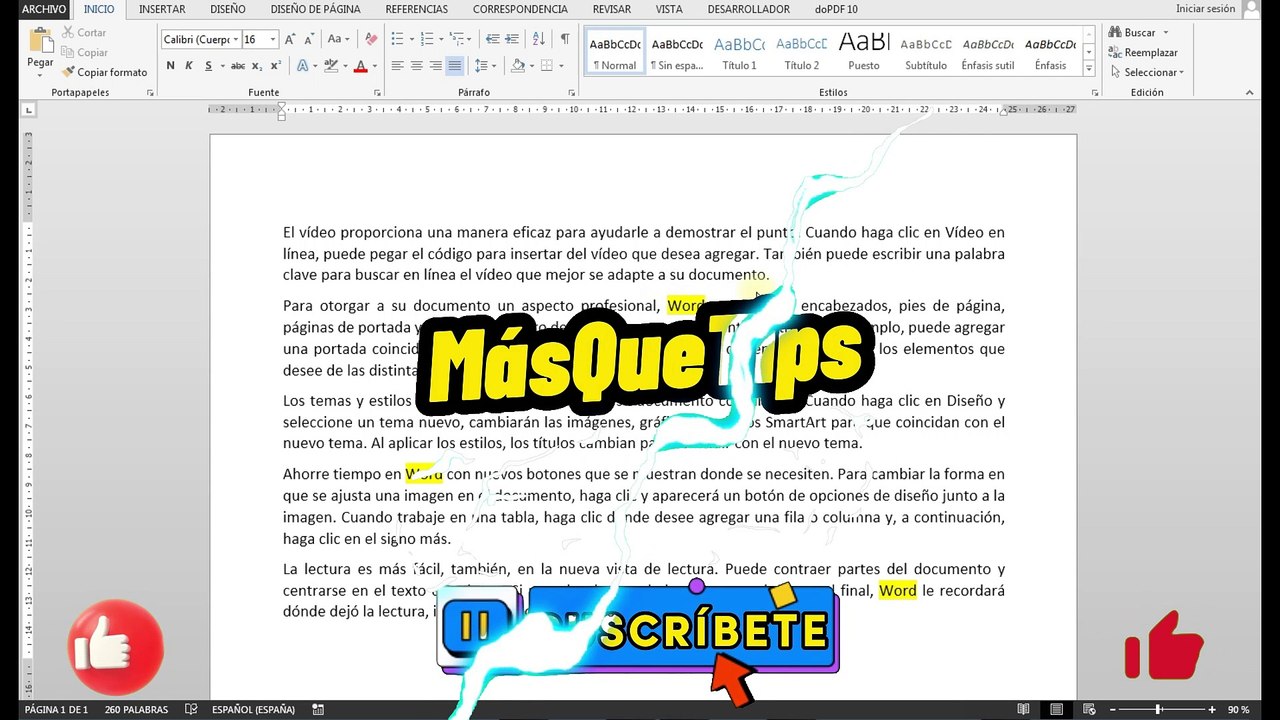Screen dimensions: 1280x720
Task: Expand the styles gallery more button
Action: [1091, 70]
